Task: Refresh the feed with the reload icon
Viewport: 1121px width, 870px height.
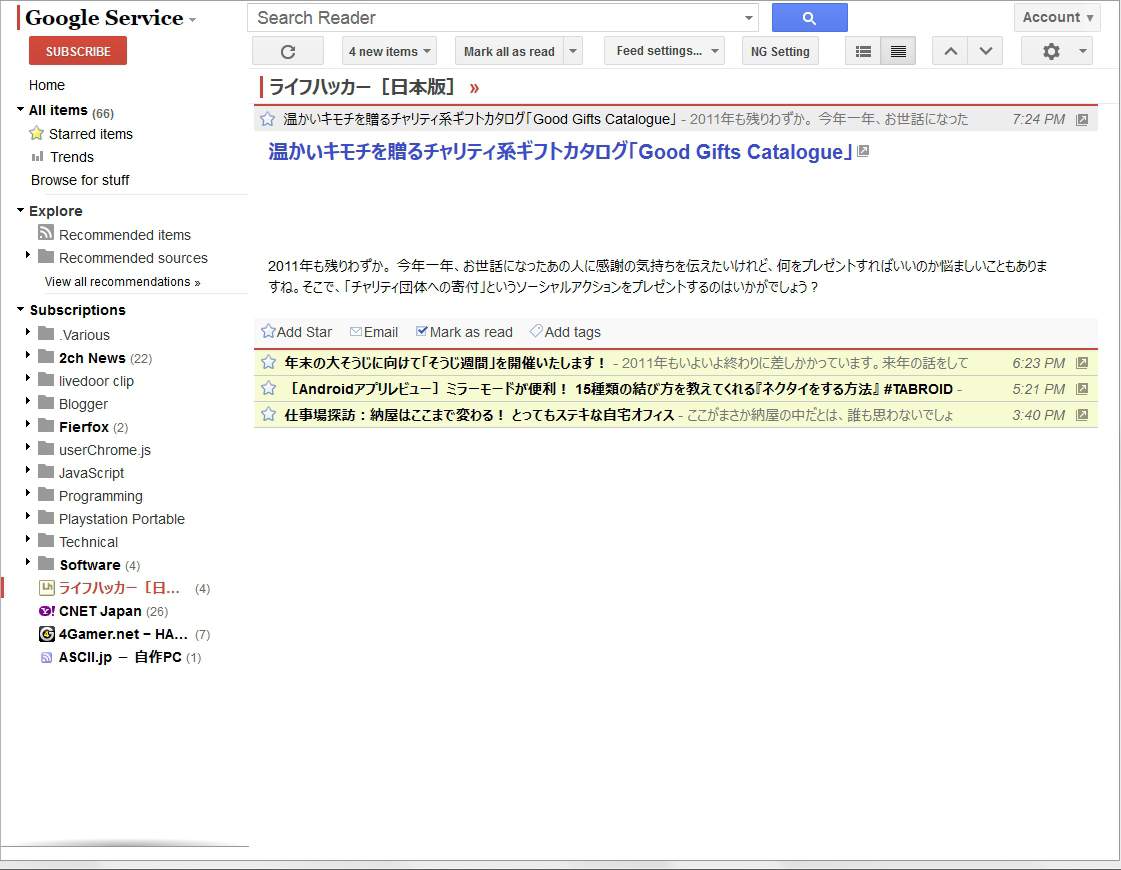Action: point(288,51)
